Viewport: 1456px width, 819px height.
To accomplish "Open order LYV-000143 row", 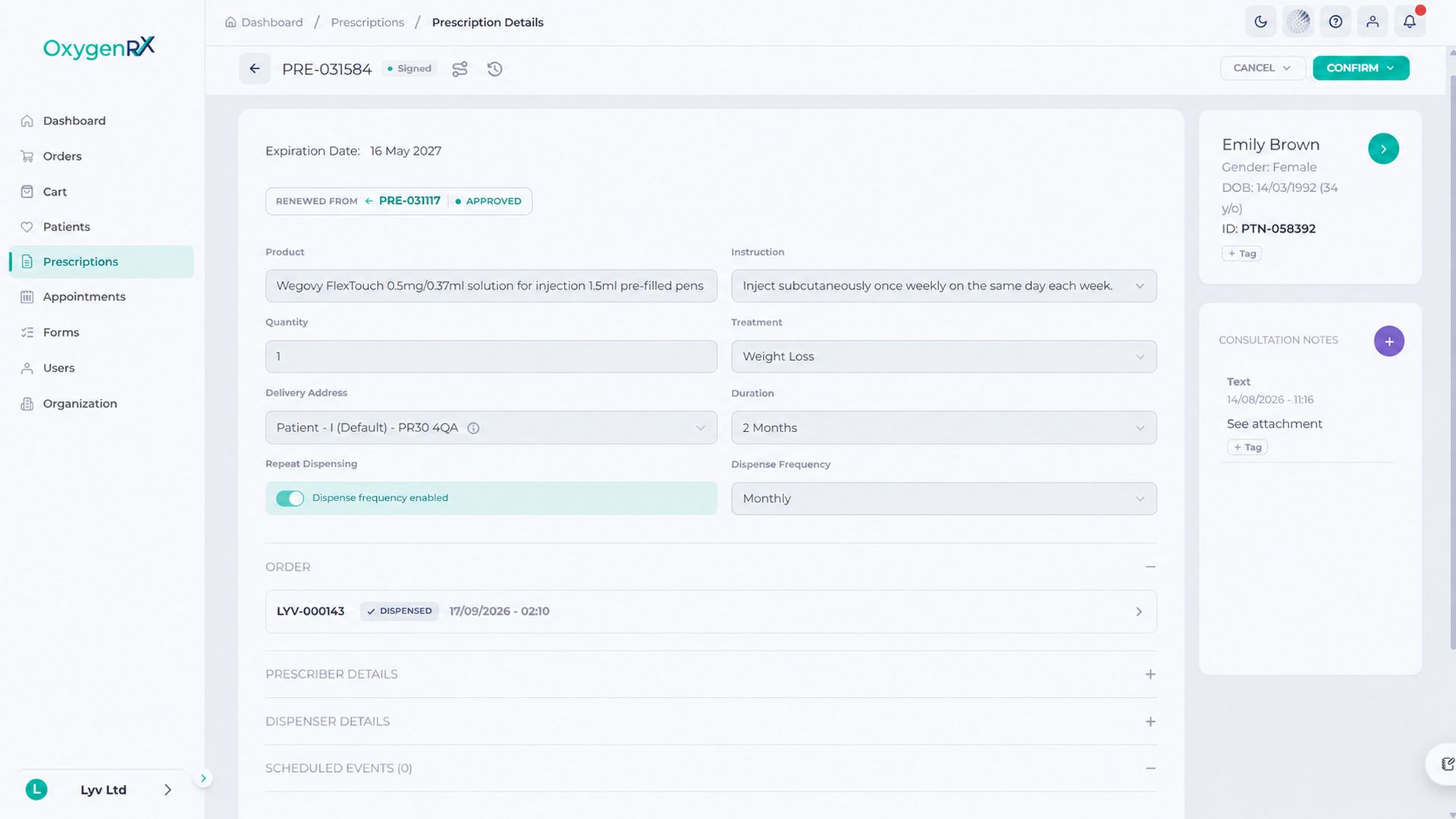I will (711, 611).
